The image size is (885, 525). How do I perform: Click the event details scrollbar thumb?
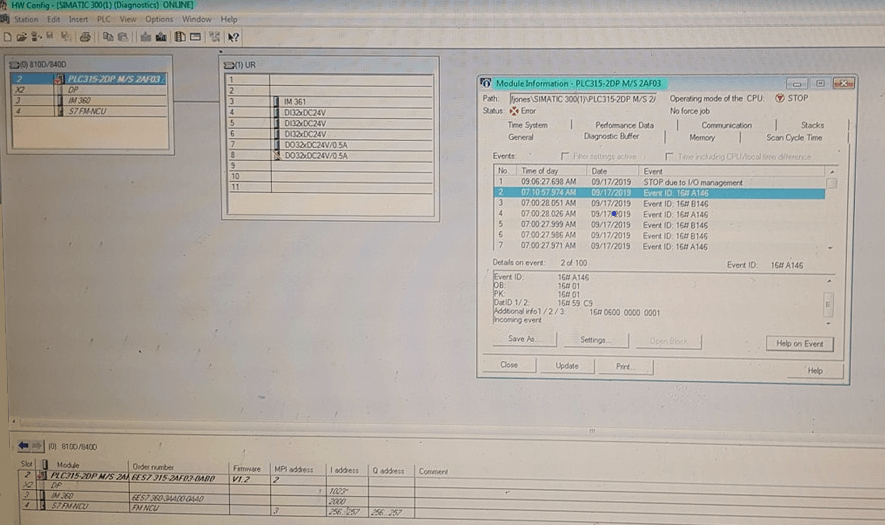828,304
